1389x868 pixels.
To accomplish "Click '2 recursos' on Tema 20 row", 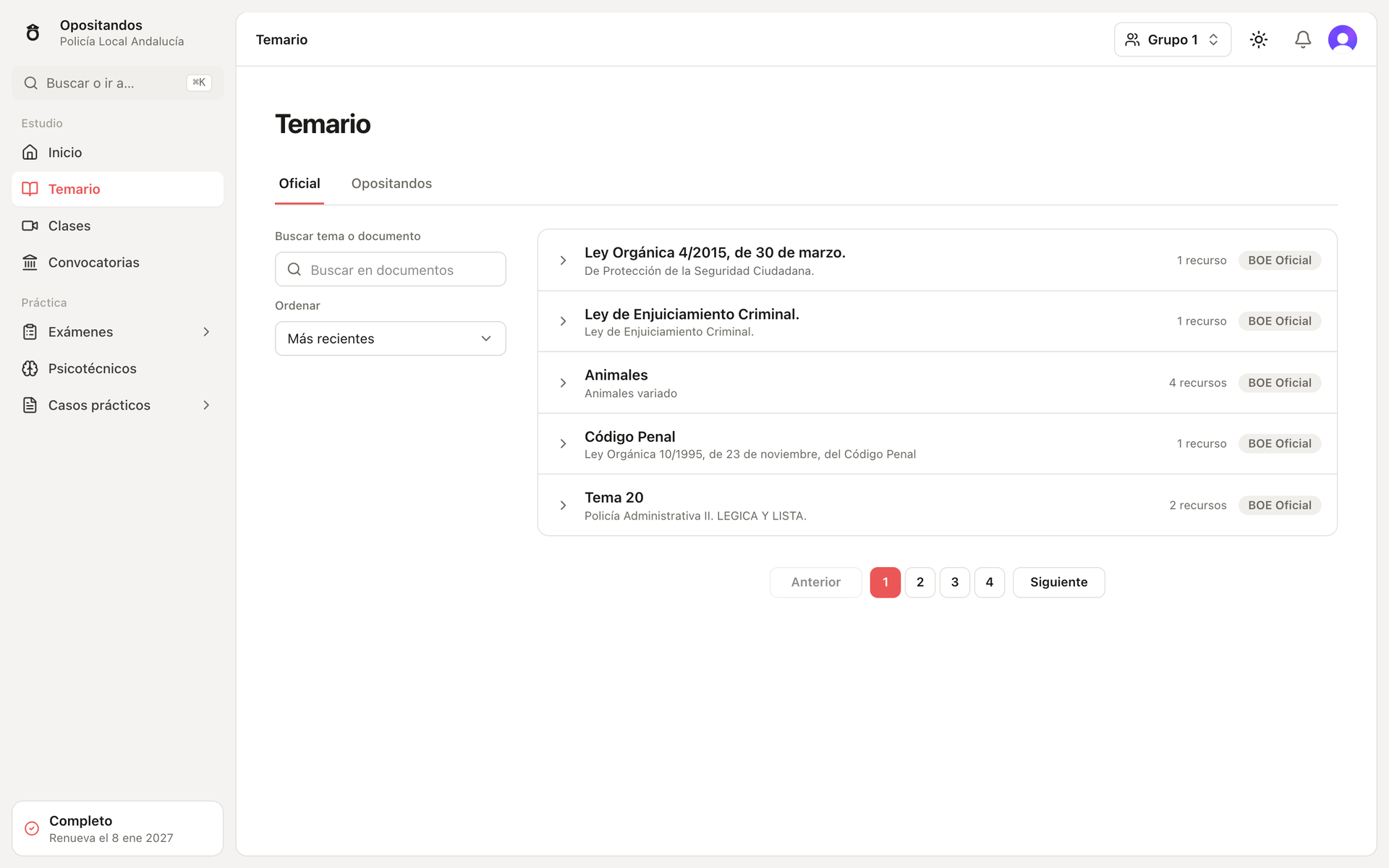I will pyautogui.click(x=1197, y=505).
